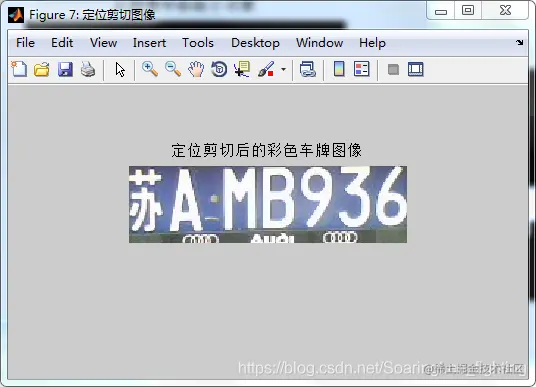
Task: Open the File menu
Action: (25, 43)
